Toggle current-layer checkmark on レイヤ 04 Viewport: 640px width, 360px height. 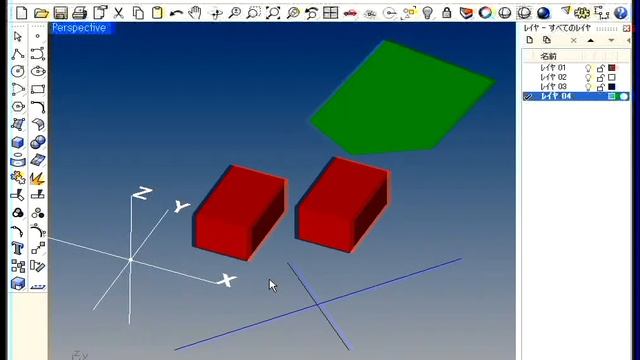tap(529, 97)
